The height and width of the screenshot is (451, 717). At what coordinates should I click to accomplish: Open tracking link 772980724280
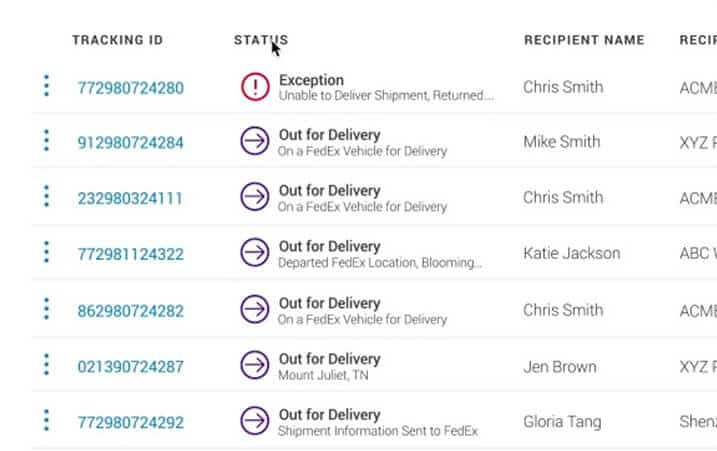coord(130,88)
